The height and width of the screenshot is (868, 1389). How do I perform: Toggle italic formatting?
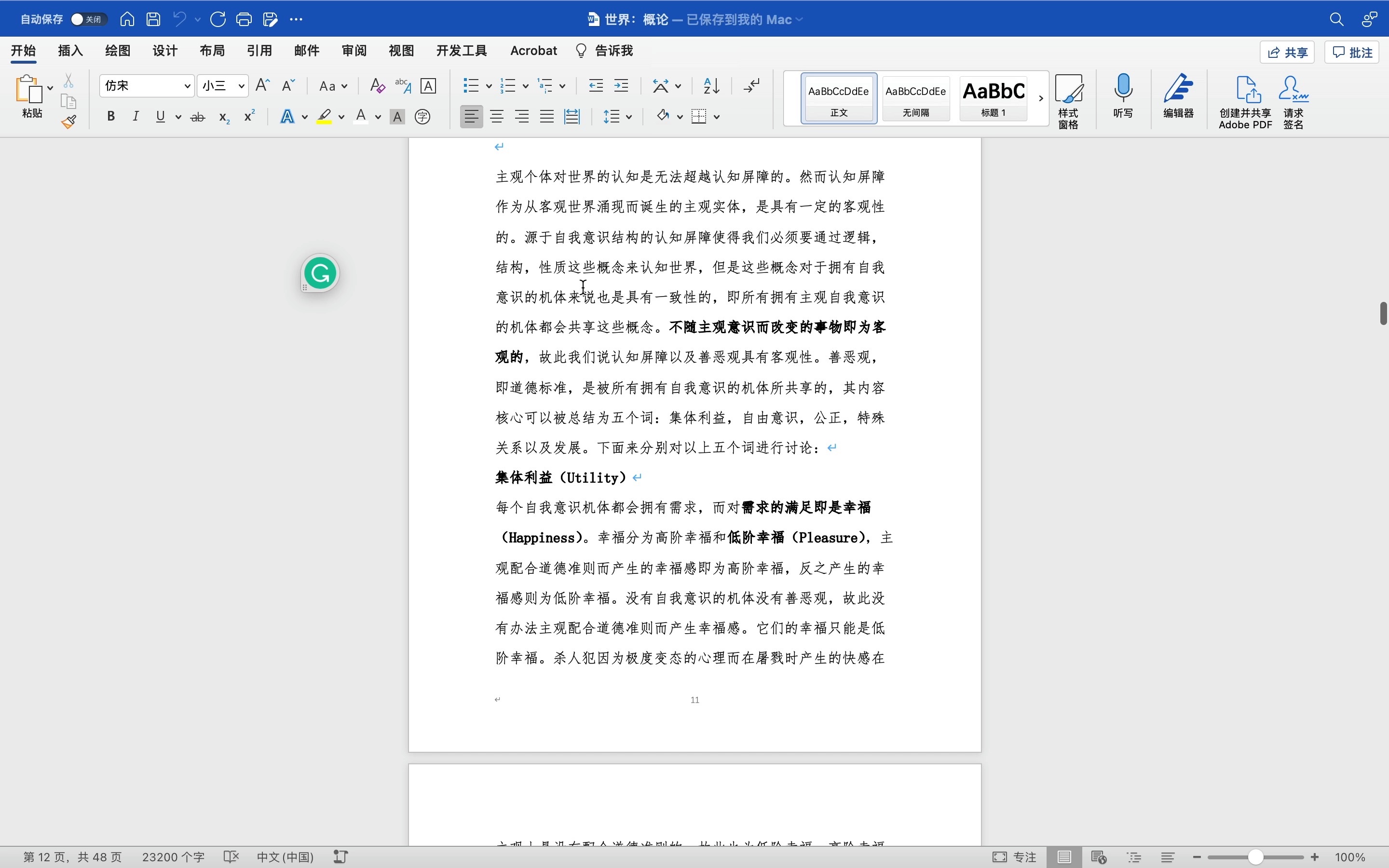tap(136, 117)
